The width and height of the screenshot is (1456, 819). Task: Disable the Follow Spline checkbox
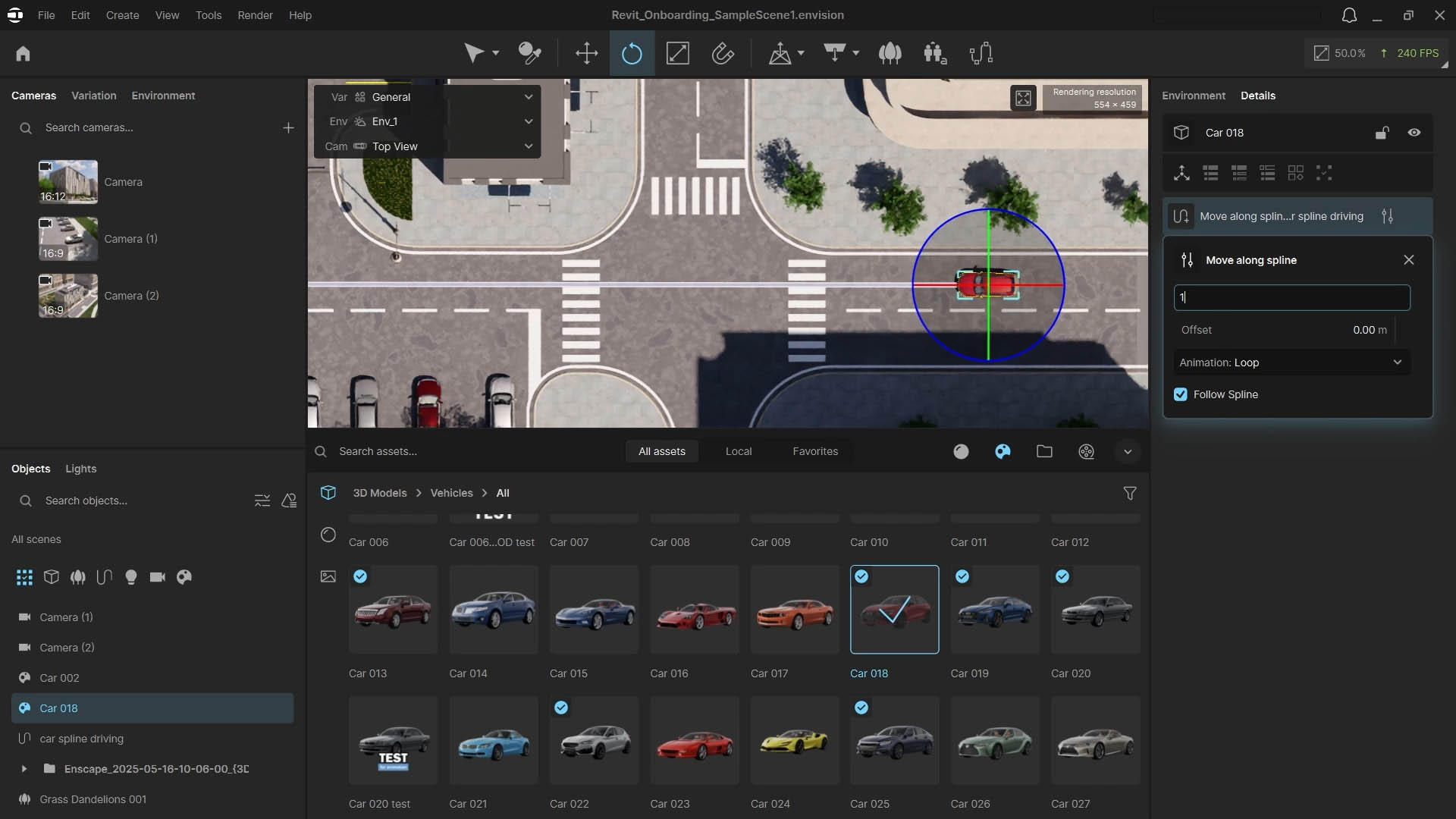pyautogui.click(x=1181, y=394)
